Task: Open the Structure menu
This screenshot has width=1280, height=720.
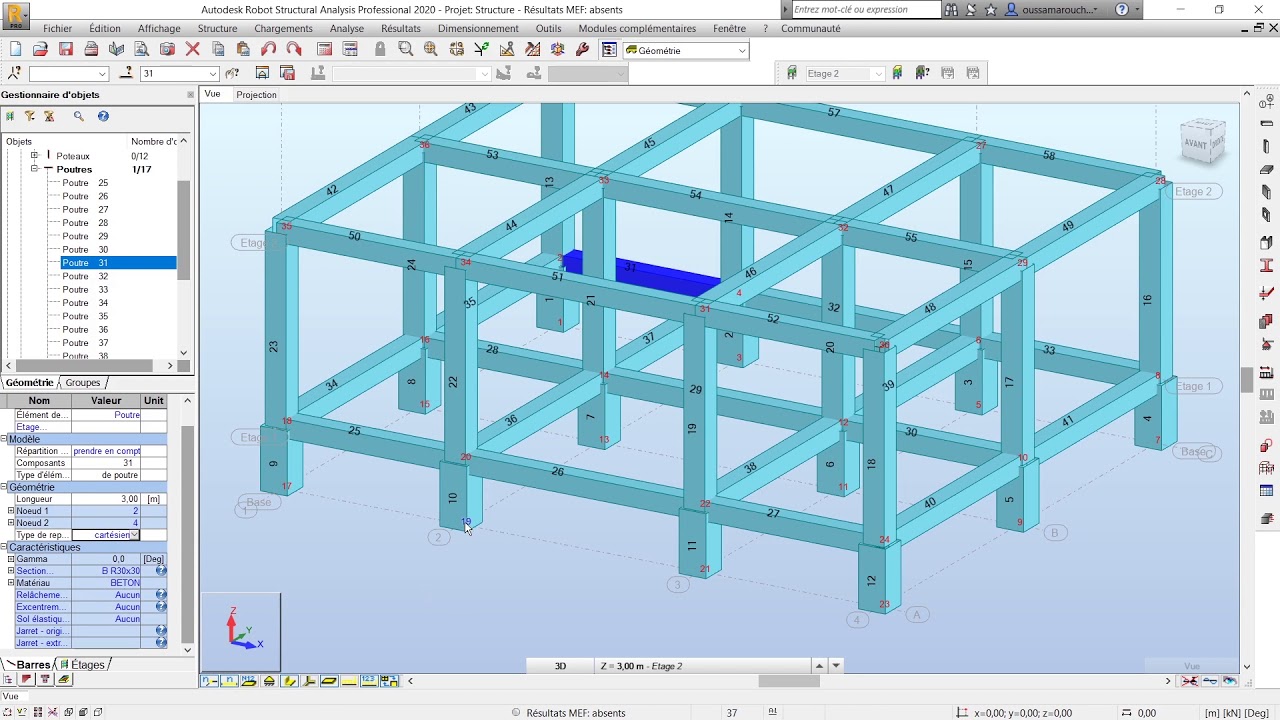Action: click(x=218, y=29)
